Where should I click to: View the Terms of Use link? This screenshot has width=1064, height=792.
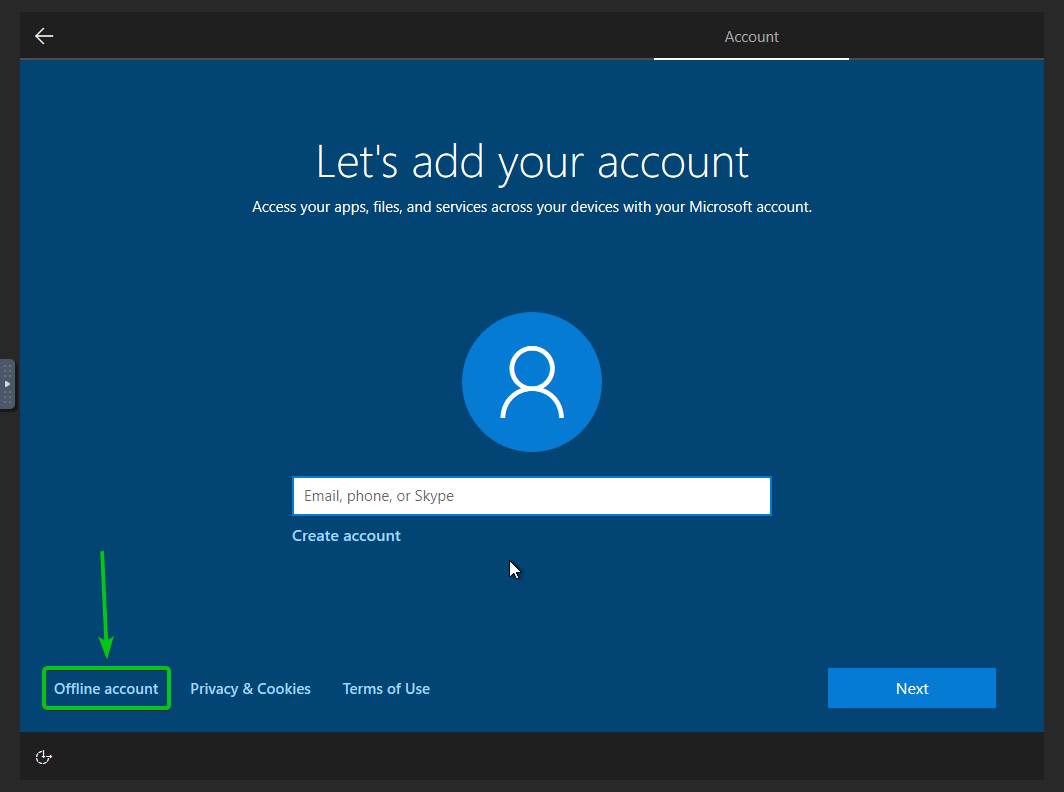tap(386, 689)
